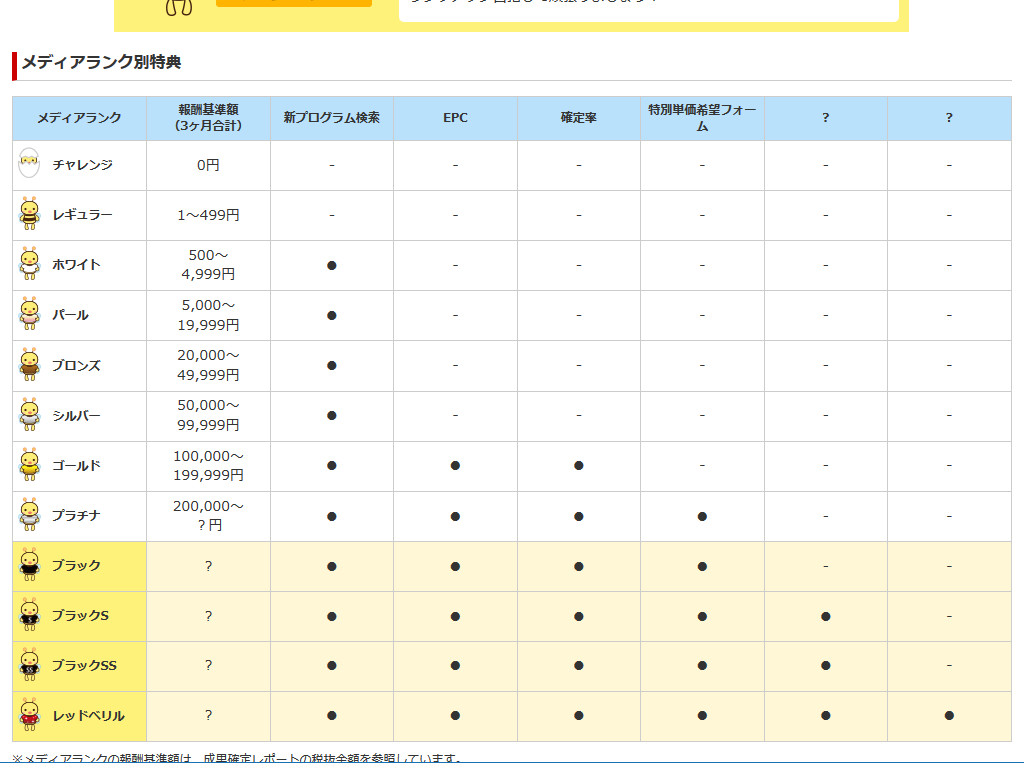Viewport: 1024px width, 768px height.
Task: Click the ホワイト row 新プログラム検索 dot
Action: point(332,265)
